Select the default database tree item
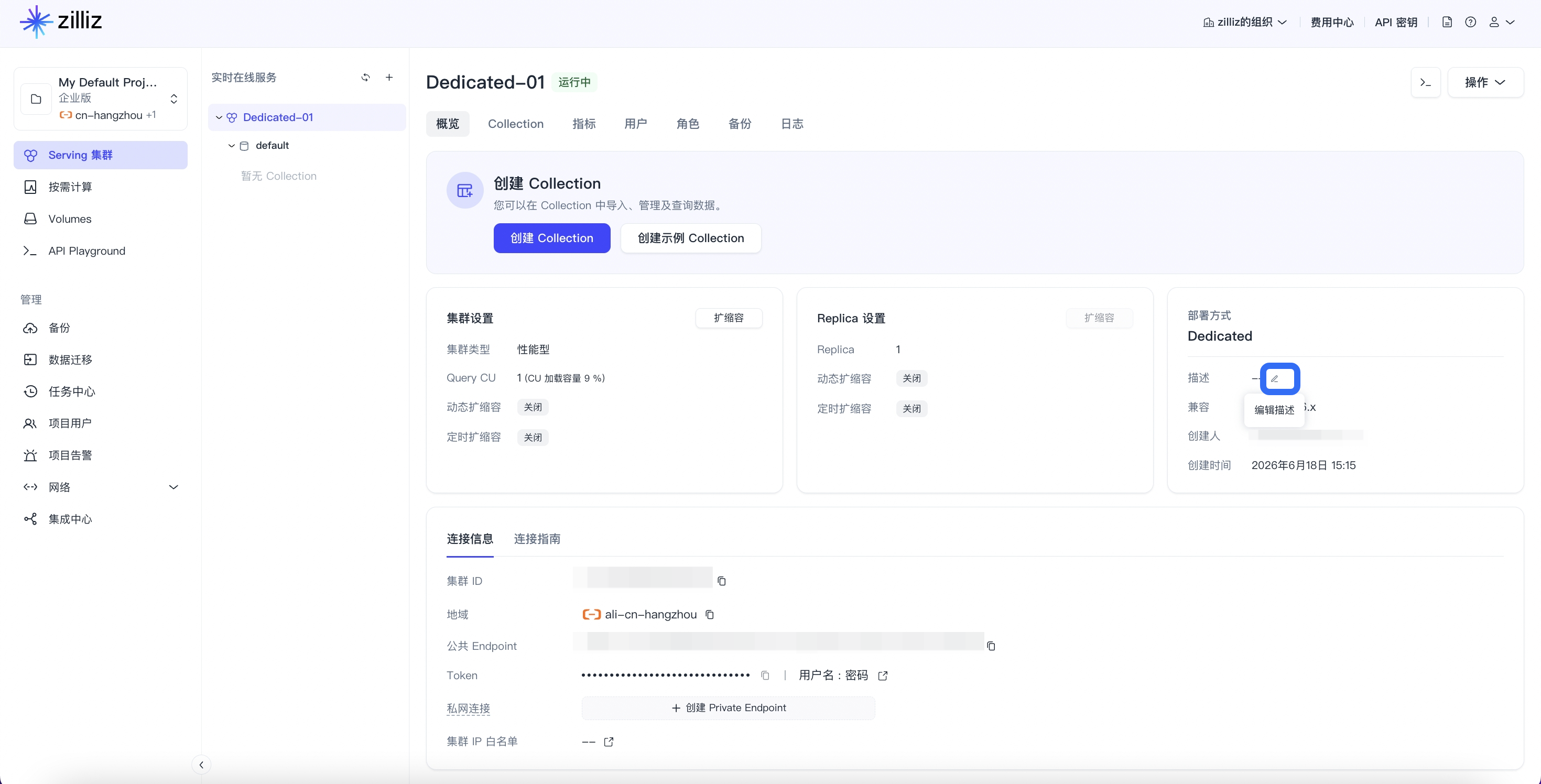The image size is (1541, 784). 272,145
